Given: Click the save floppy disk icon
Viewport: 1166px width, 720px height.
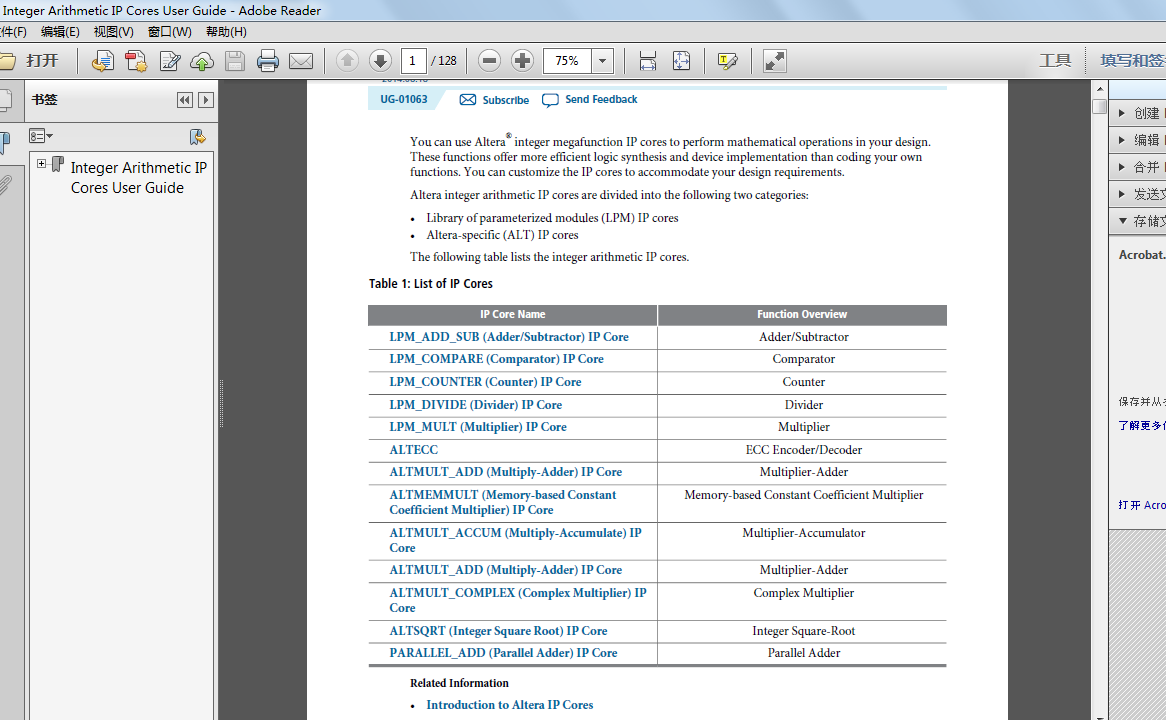Looking at the screenshot, I should tap(235, 61).
